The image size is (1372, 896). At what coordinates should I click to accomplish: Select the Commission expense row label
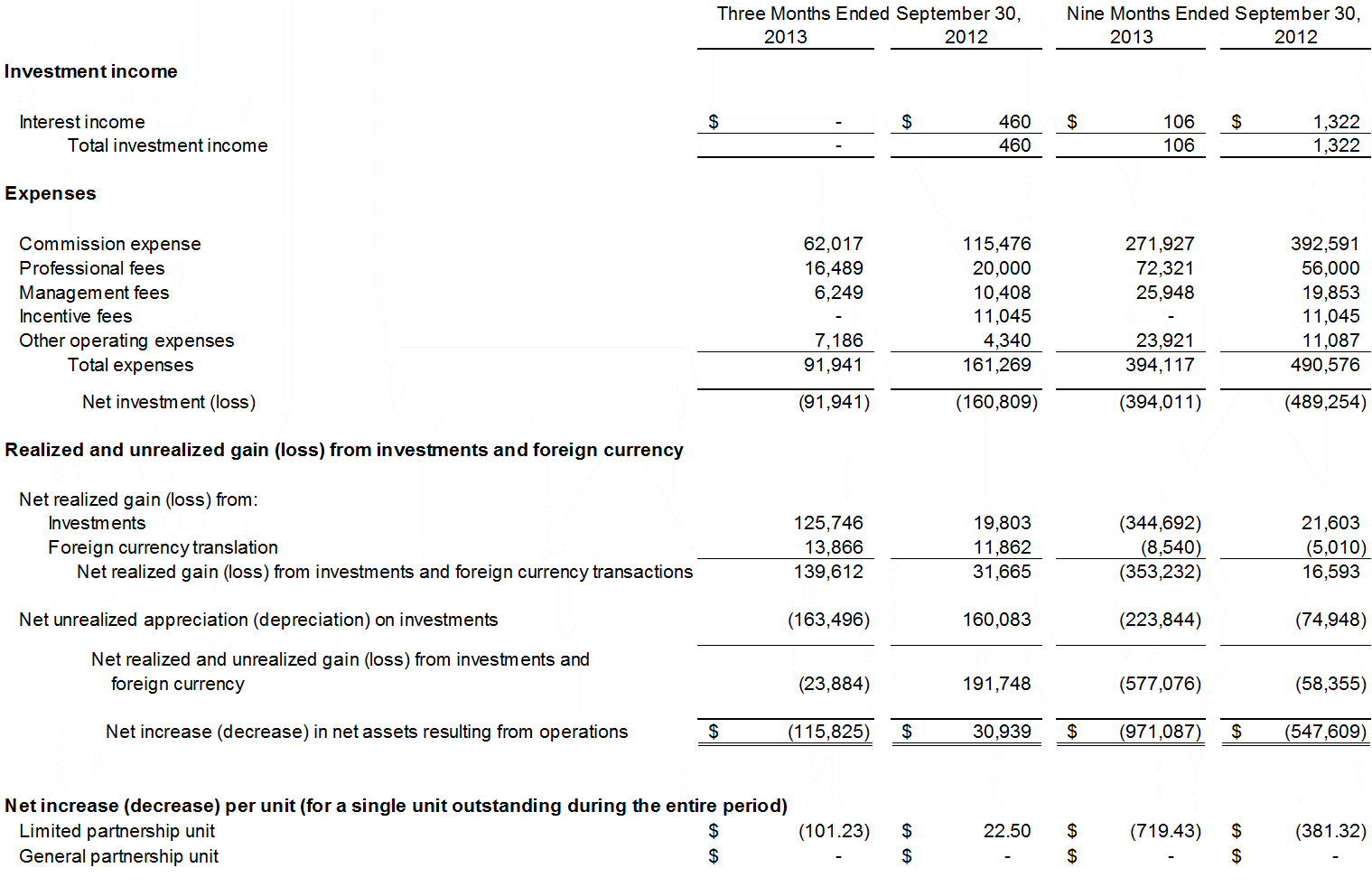pos(110,244)
